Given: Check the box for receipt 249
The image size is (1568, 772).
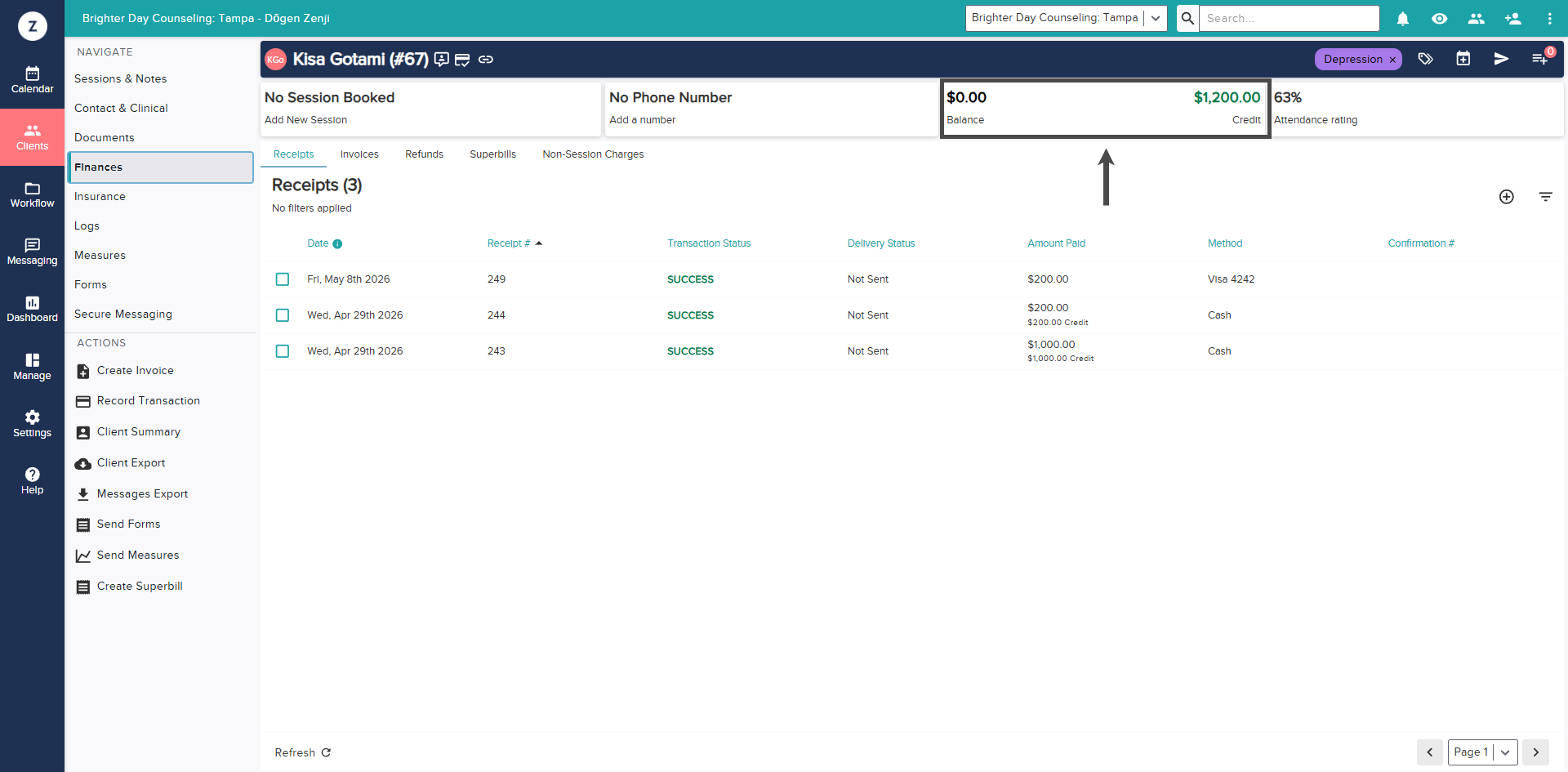Looking at the screenshot, I should click(x=283, y=279).
